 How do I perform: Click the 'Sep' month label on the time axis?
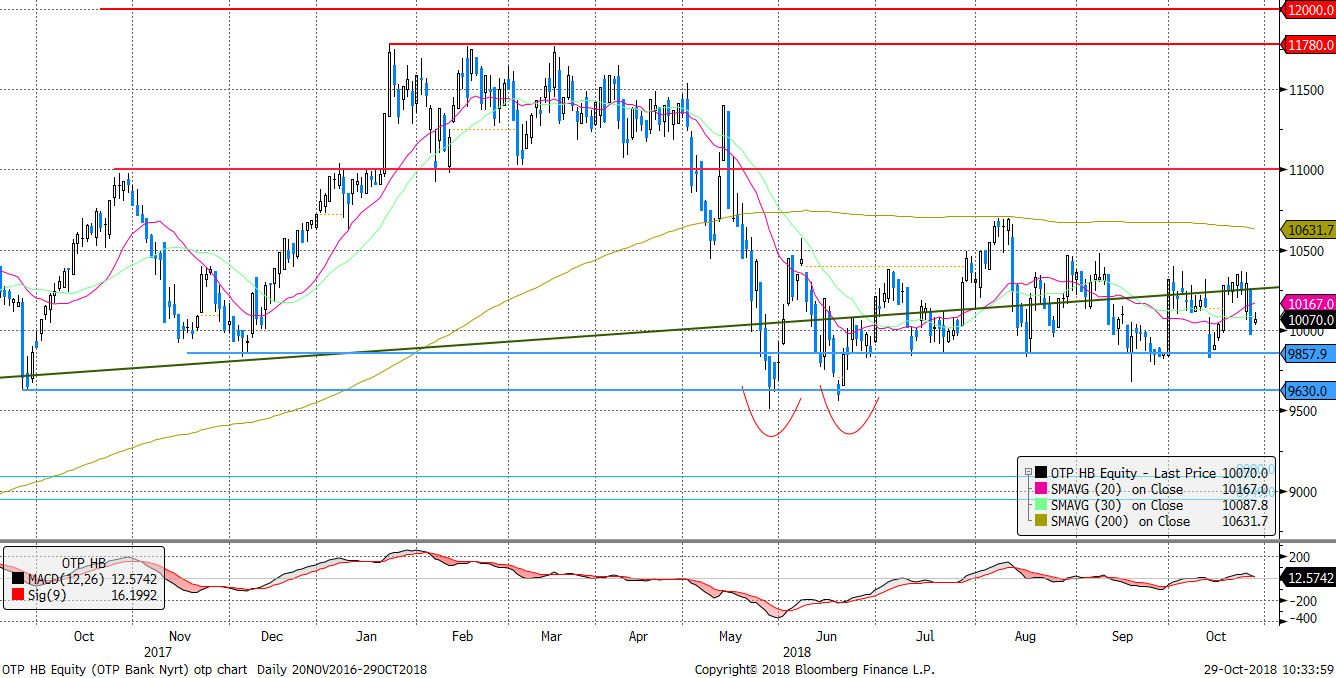[1122, 635]
